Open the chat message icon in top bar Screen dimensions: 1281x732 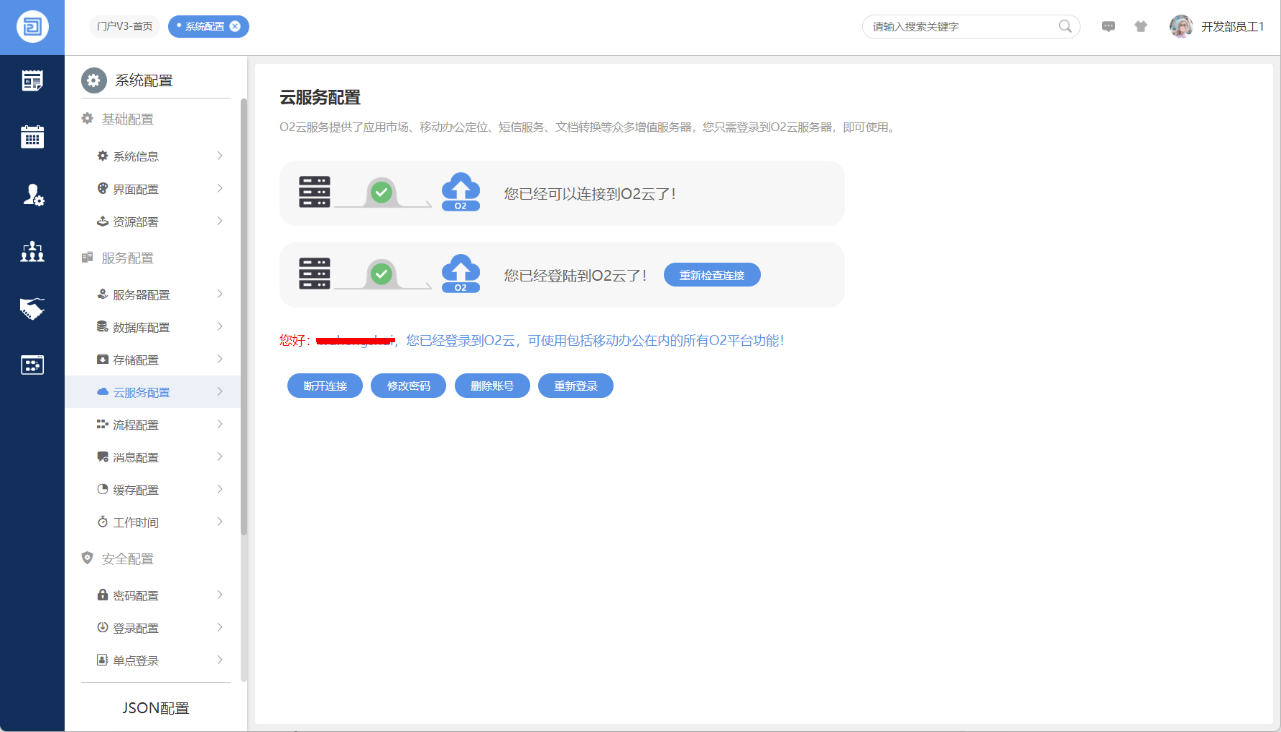click(x=1108, y=27)
